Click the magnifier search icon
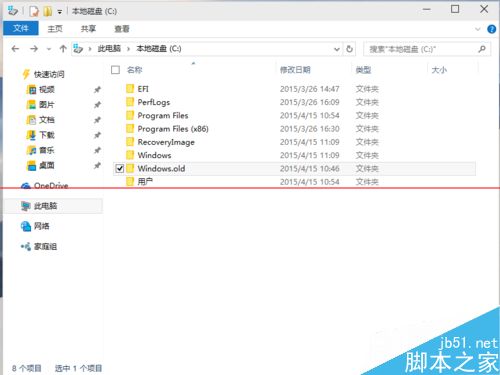The height and width of the screenshot is (375, 500). (x=482, y=49)
